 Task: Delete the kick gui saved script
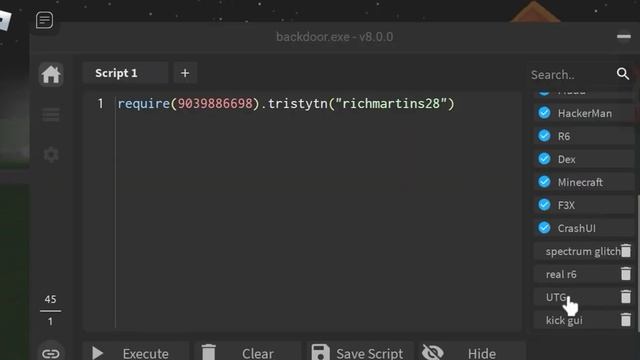click(626, 320)
